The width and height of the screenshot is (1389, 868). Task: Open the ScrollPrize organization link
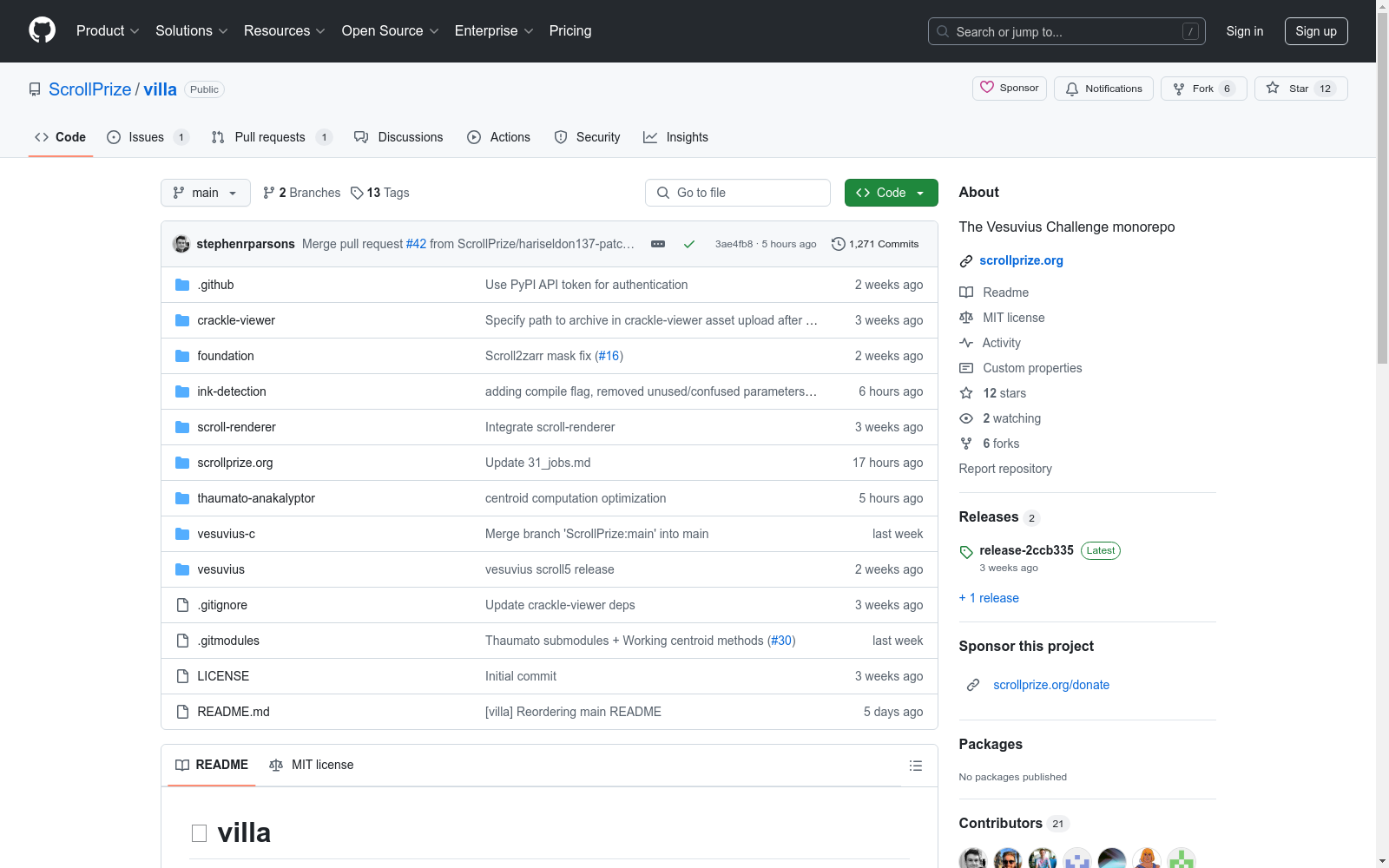(x=89, y=89)
